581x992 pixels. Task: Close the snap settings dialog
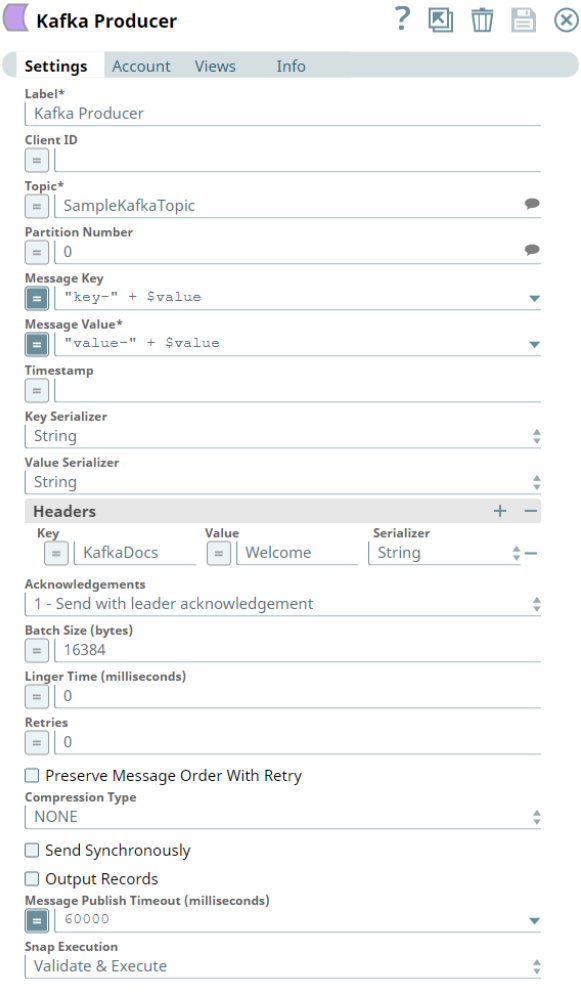tap(564, 20)
